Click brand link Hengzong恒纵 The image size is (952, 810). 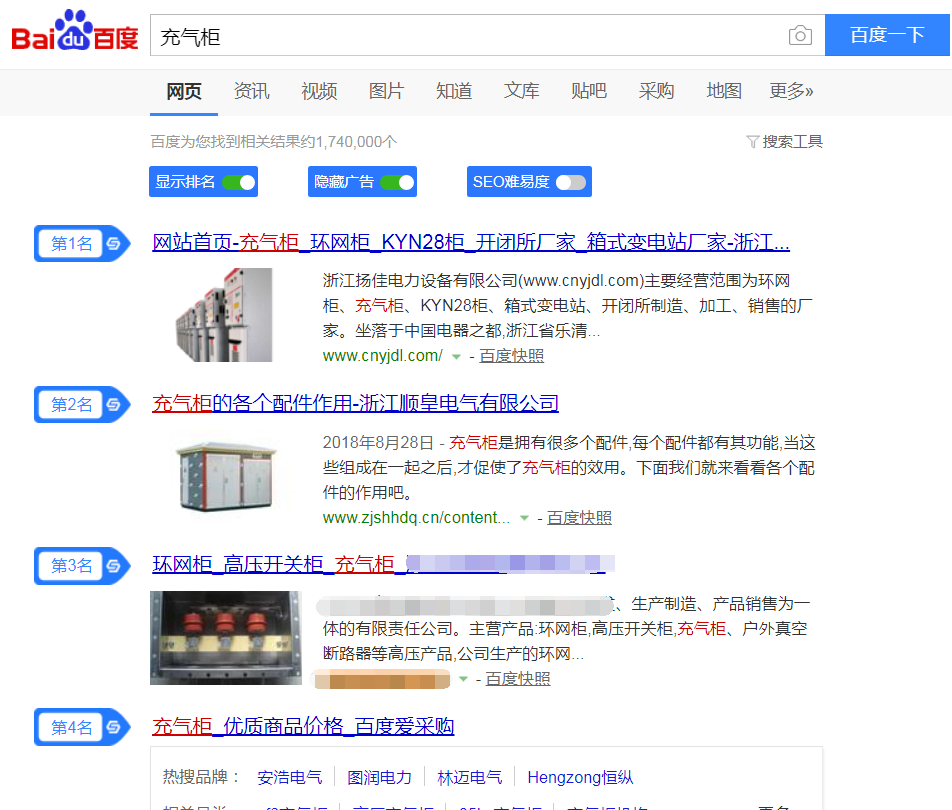tap(580, 777)
